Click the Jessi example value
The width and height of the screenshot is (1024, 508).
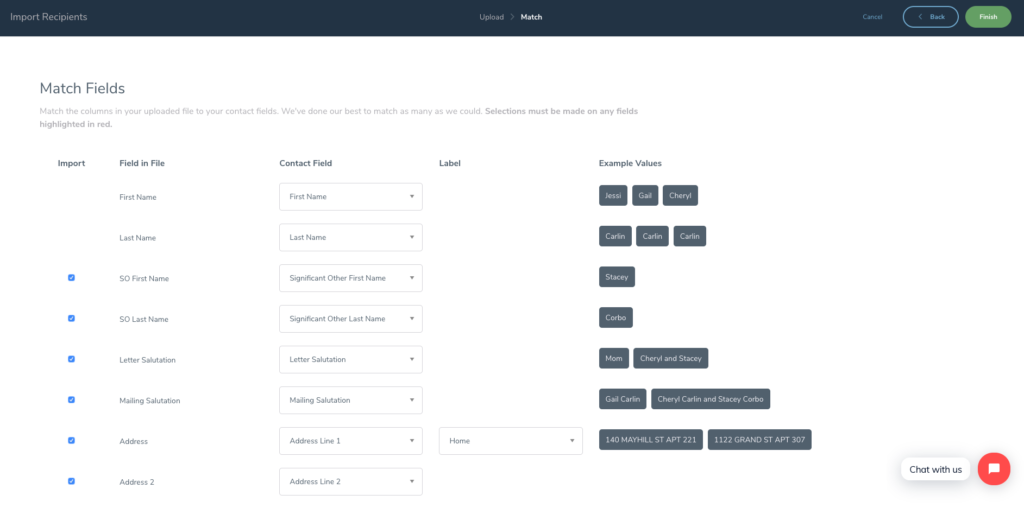pos(613,195)
